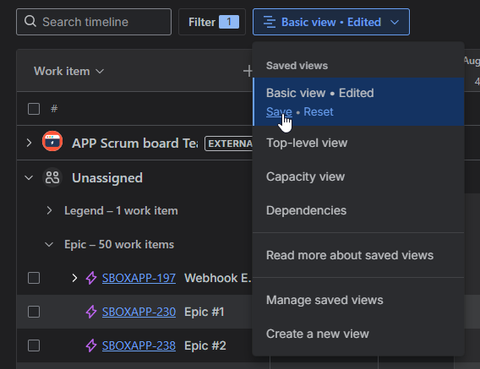The image size is (480, 369).
Task: Click the plus icon beside Work item
Action: [x=247, y=71]
